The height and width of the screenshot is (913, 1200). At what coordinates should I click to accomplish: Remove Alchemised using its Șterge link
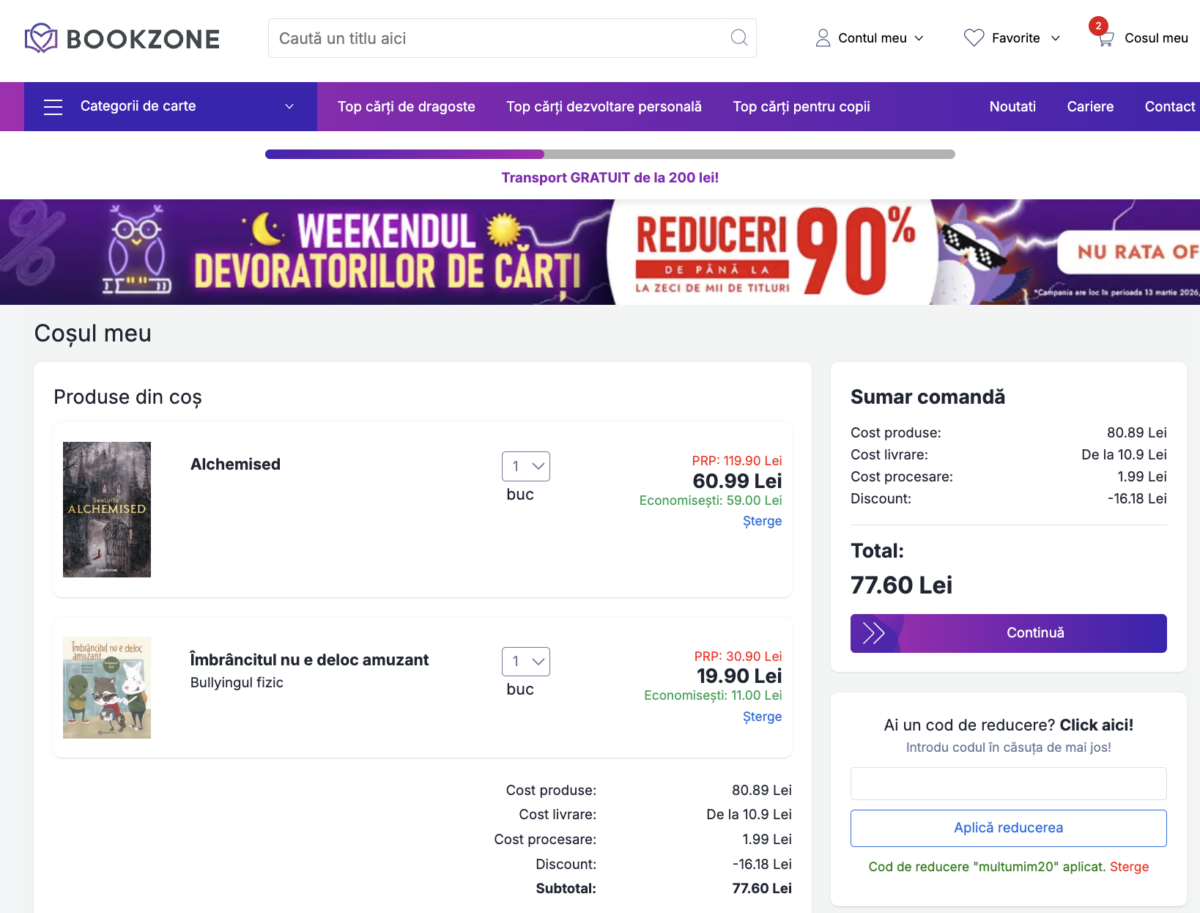coord(762,521)
